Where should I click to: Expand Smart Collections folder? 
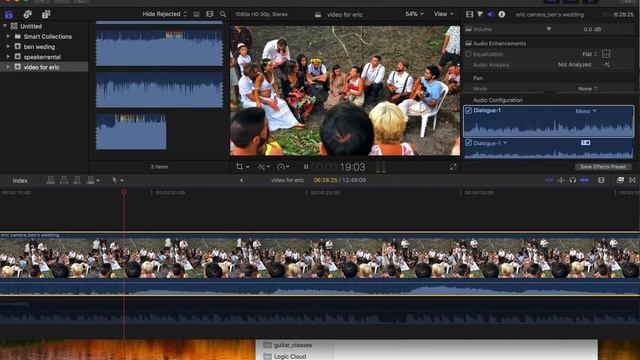pos(8,36)
